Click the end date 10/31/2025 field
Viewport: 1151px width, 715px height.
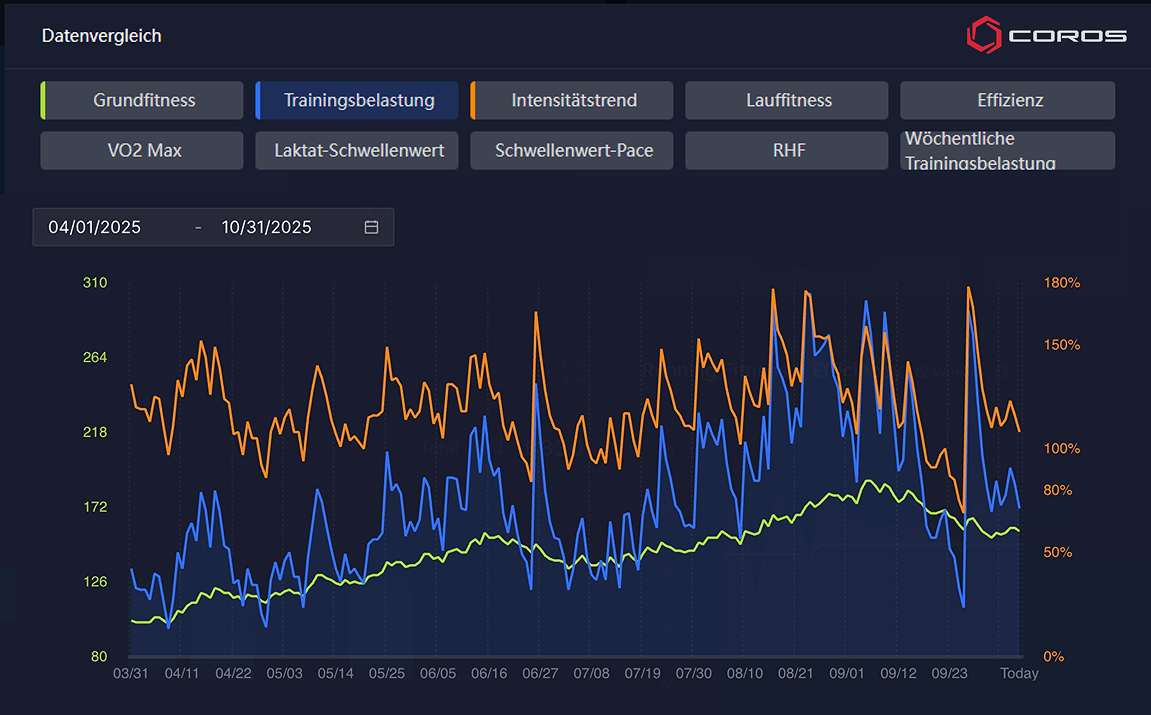click(267, 227)
